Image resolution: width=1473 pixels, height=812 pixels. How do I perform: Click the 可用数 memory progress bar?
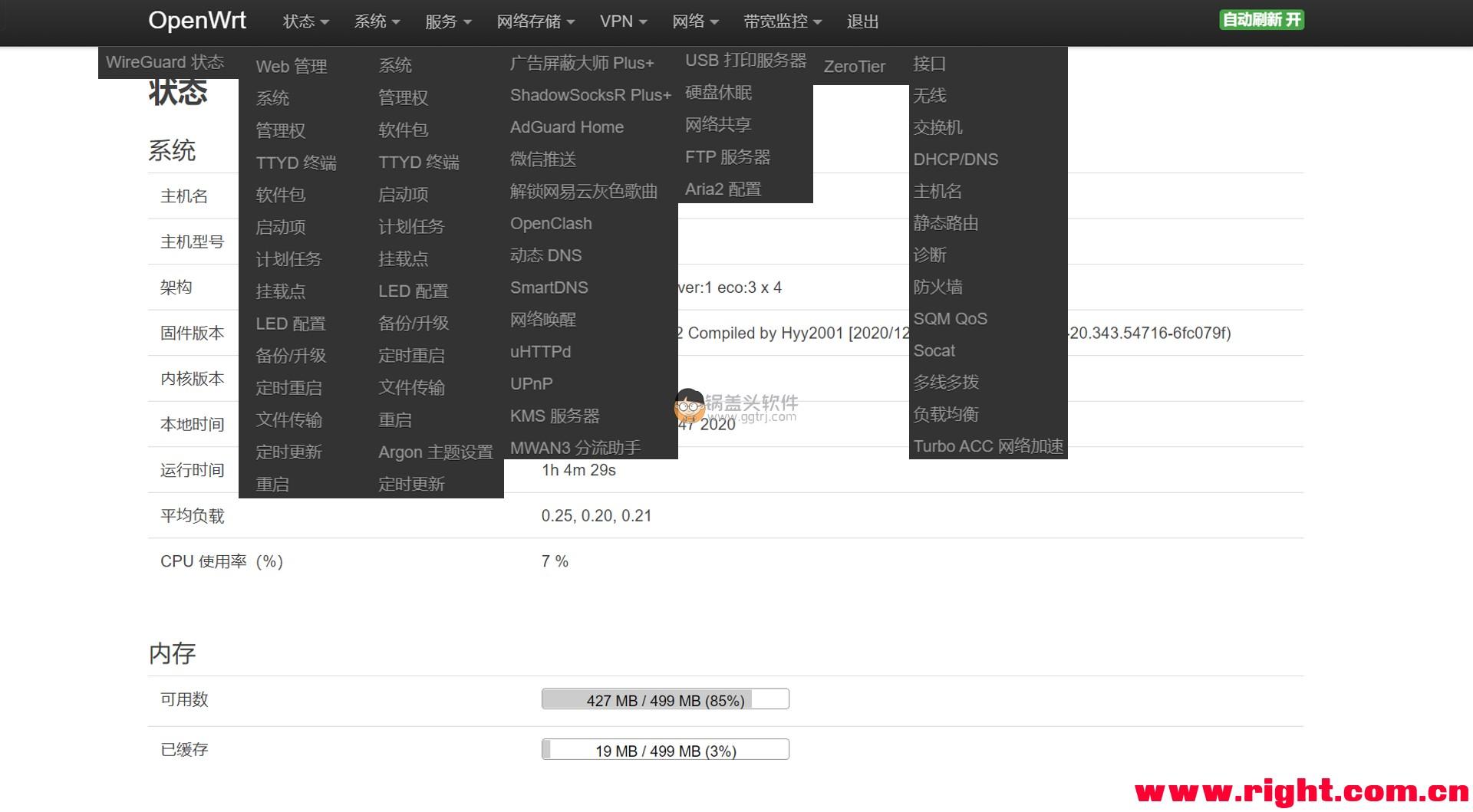(665, 699)
